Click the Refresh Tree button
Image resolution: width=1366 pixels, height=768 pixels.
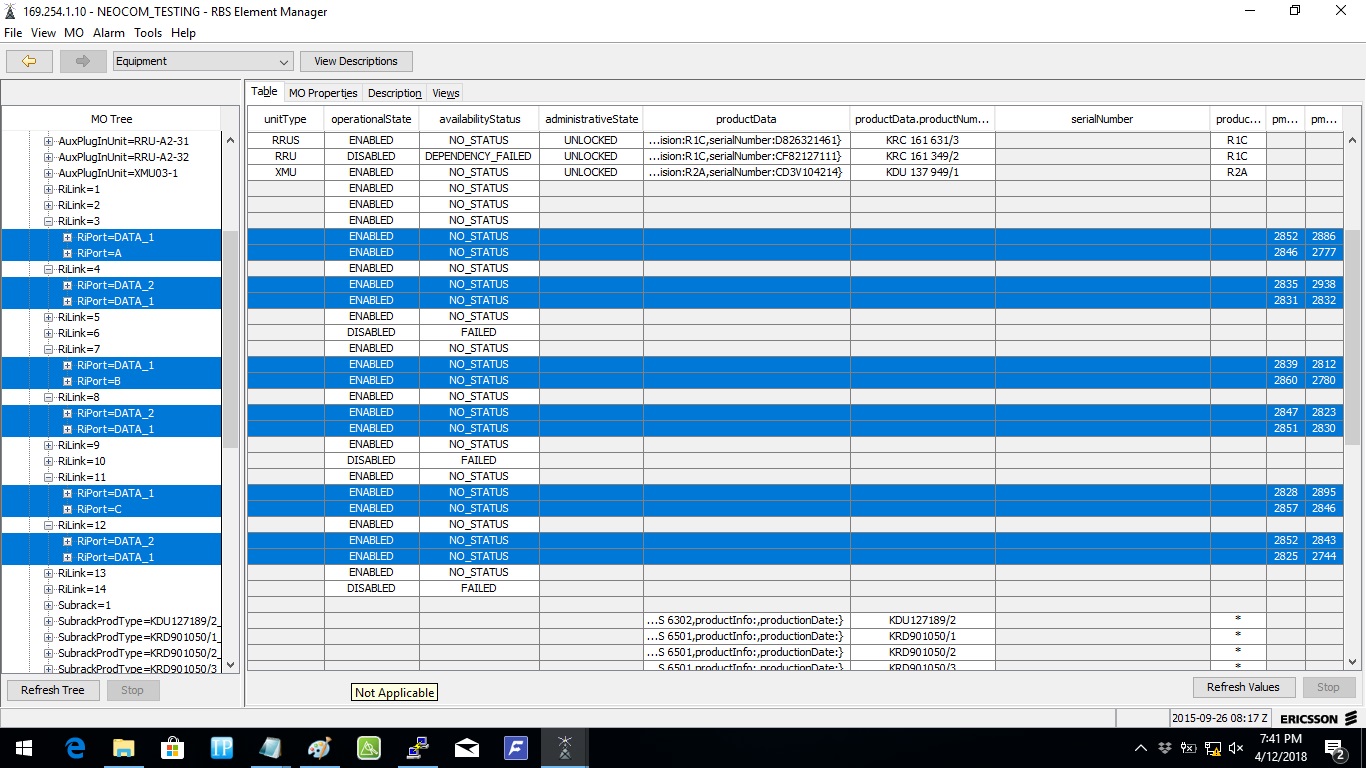(53, 690)
